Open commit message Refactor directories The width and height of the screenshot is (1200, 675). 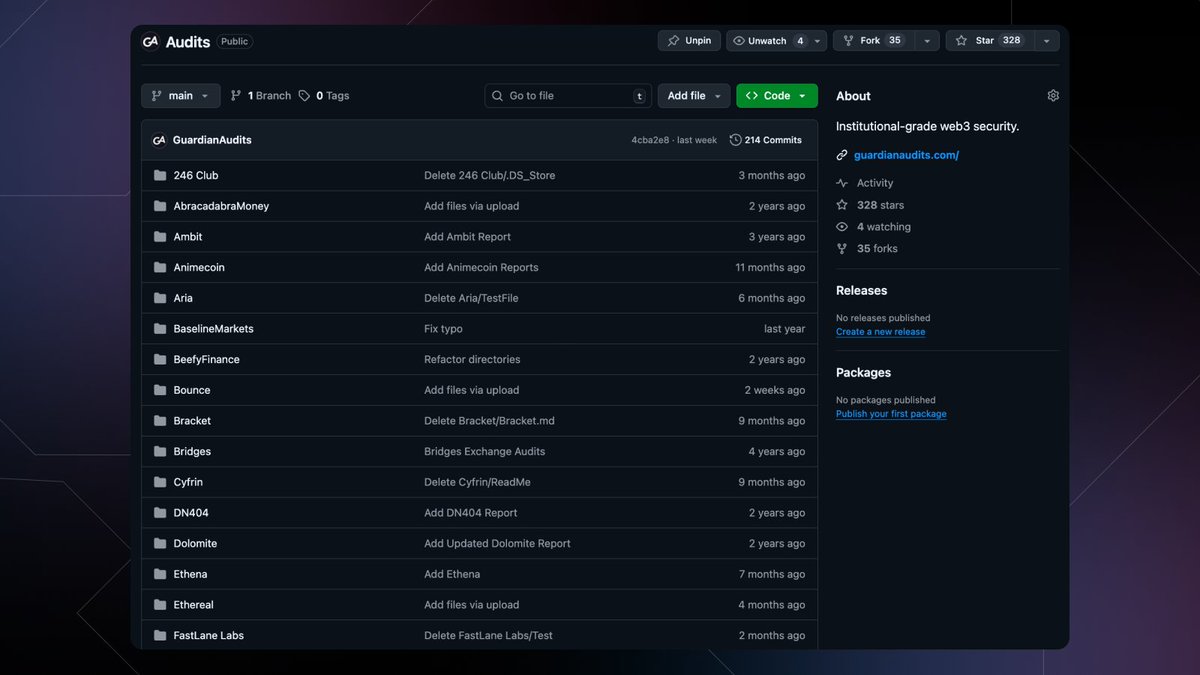(472, 359)
